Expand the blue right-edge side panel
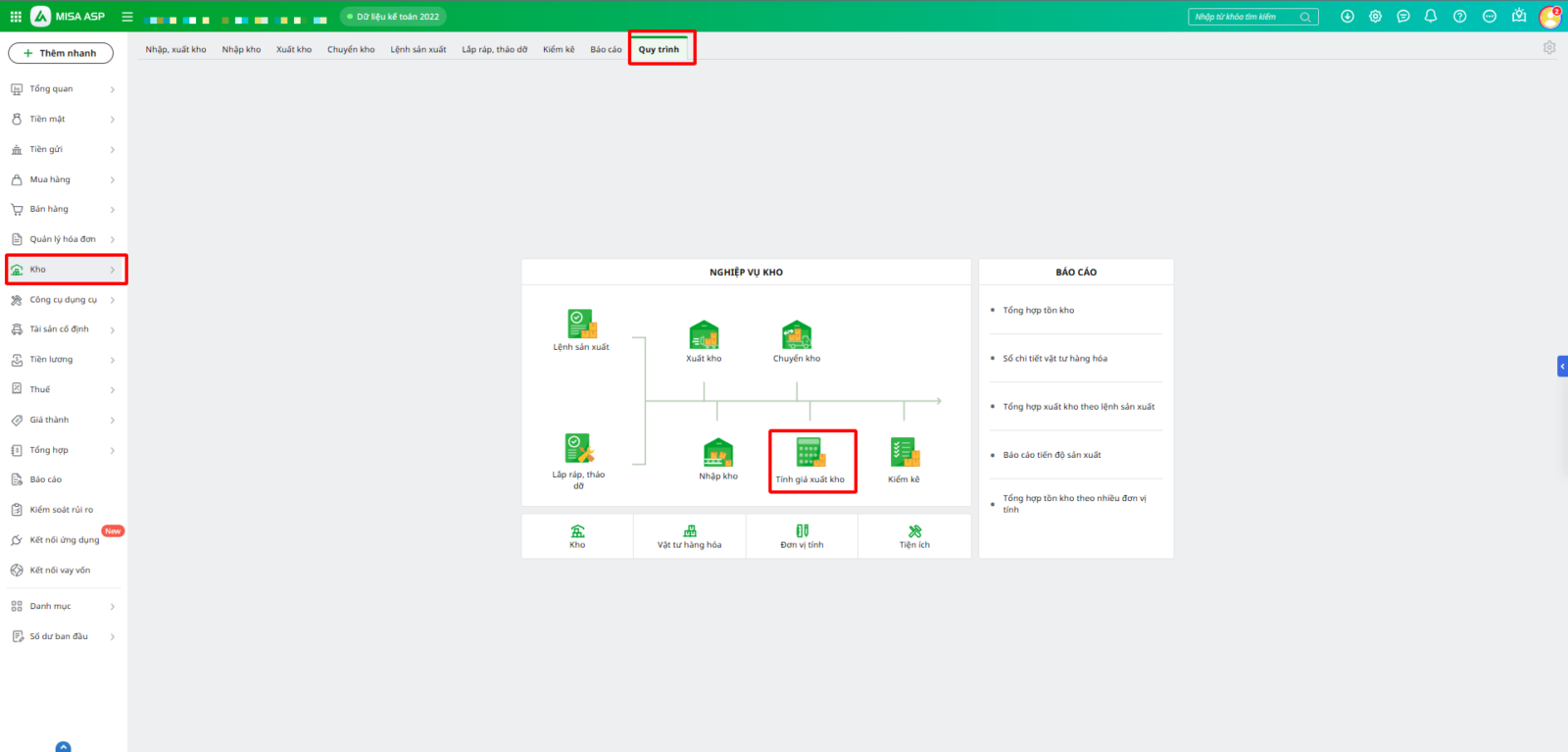The image size is (1568, 752). (1562, 367)
